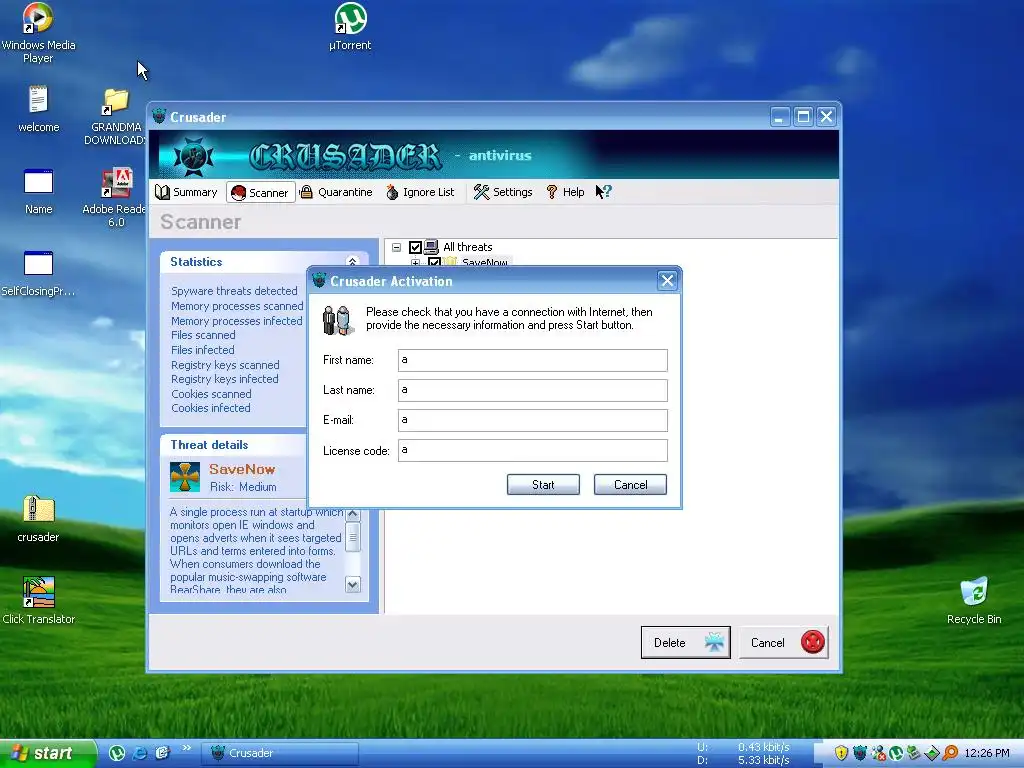The height and width of the screenshot is (768, 1024).
Task: Click the network tray icon with red X
Action: pos(878,753)
